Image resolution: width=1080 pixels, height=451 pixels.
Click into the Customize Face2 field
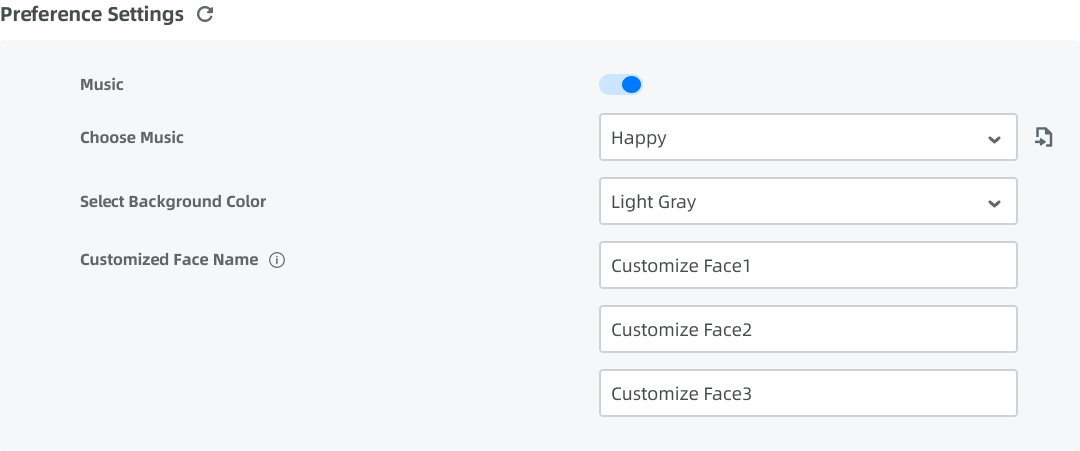(x=808, y=329)
